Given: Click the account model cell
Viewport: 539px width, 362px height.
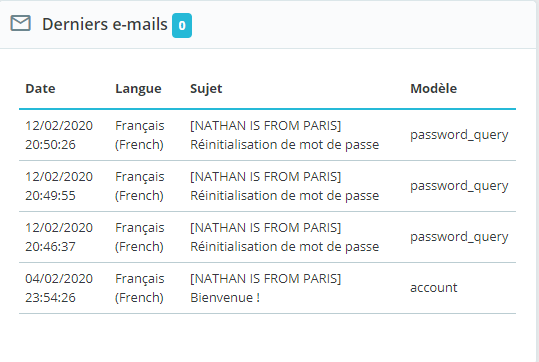Looking at the screenshot, I should [433, 288].
